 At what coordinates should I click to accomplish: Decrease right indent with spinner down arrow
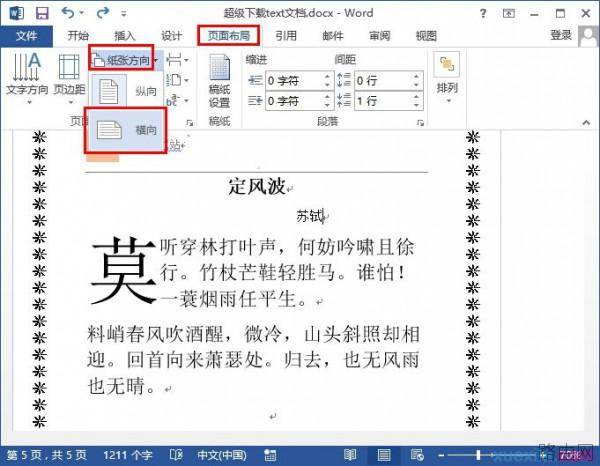click(x=327, y=106)
